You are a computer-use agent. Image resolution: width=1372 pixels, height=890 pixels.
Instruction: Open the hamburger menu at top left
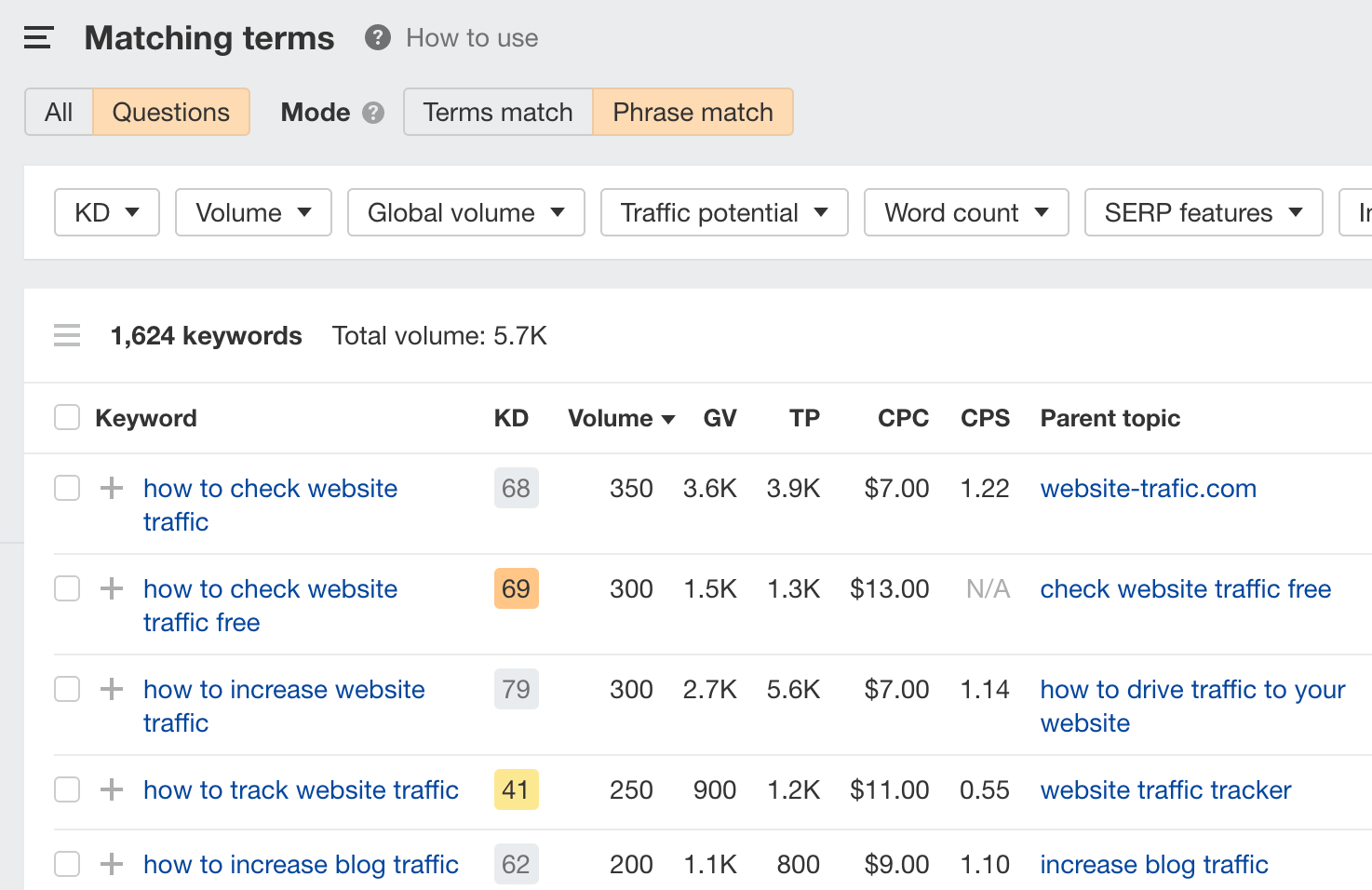tap(37, 37)
